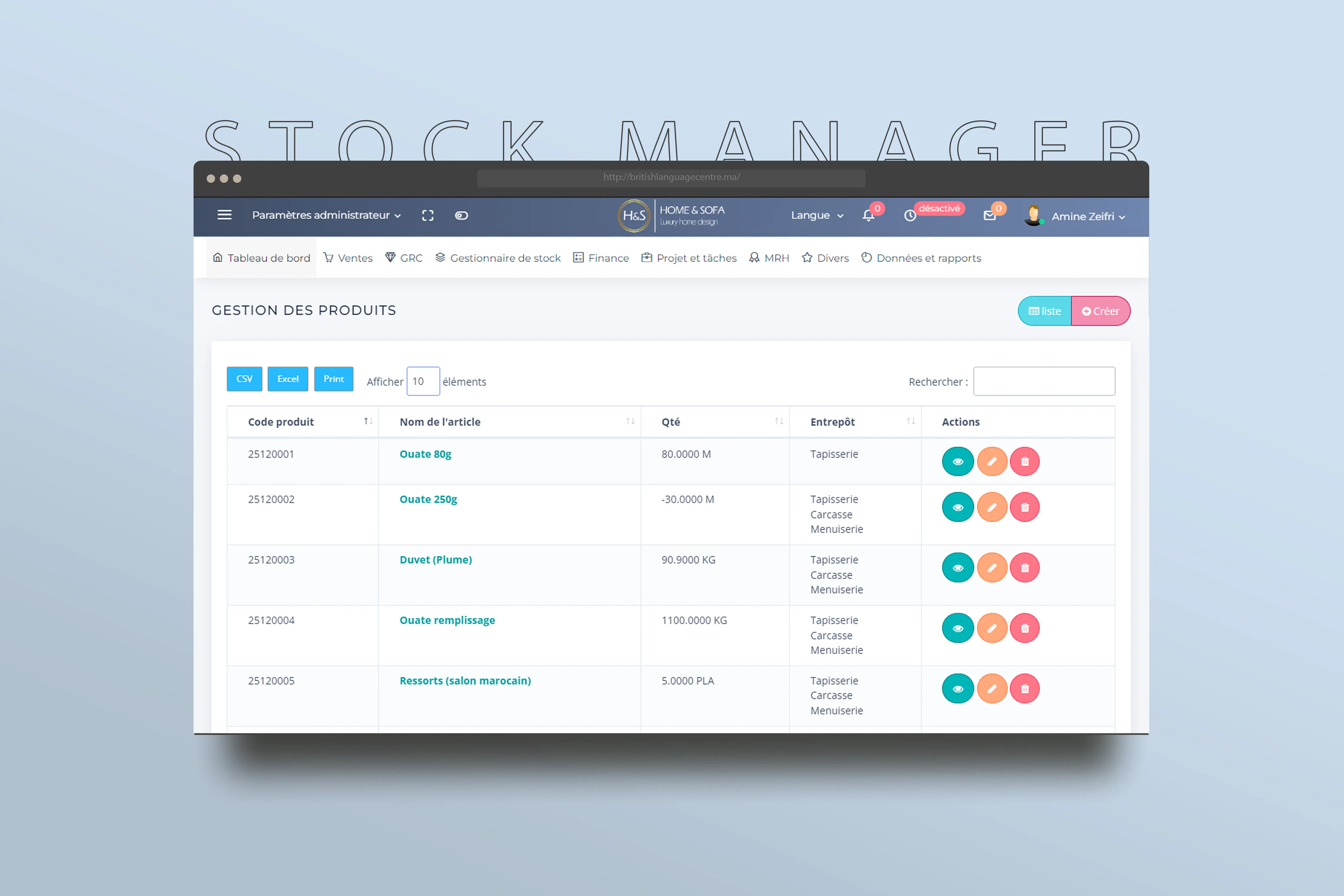View details of Ouate remplissage
The image size is (1344, 896).
(x=958, y=628)
